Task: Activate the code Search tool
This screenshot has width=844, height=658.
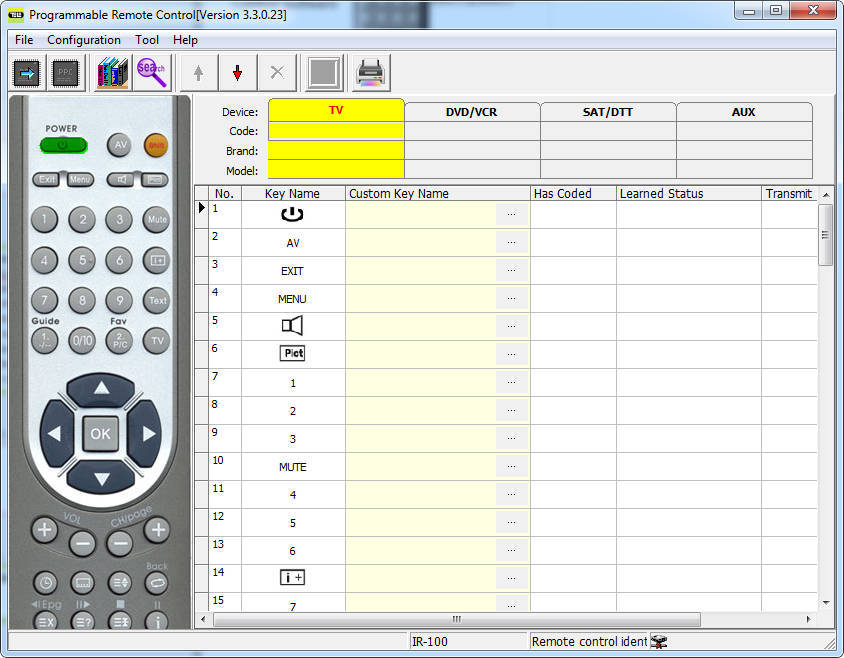Action: coord(152,72)
